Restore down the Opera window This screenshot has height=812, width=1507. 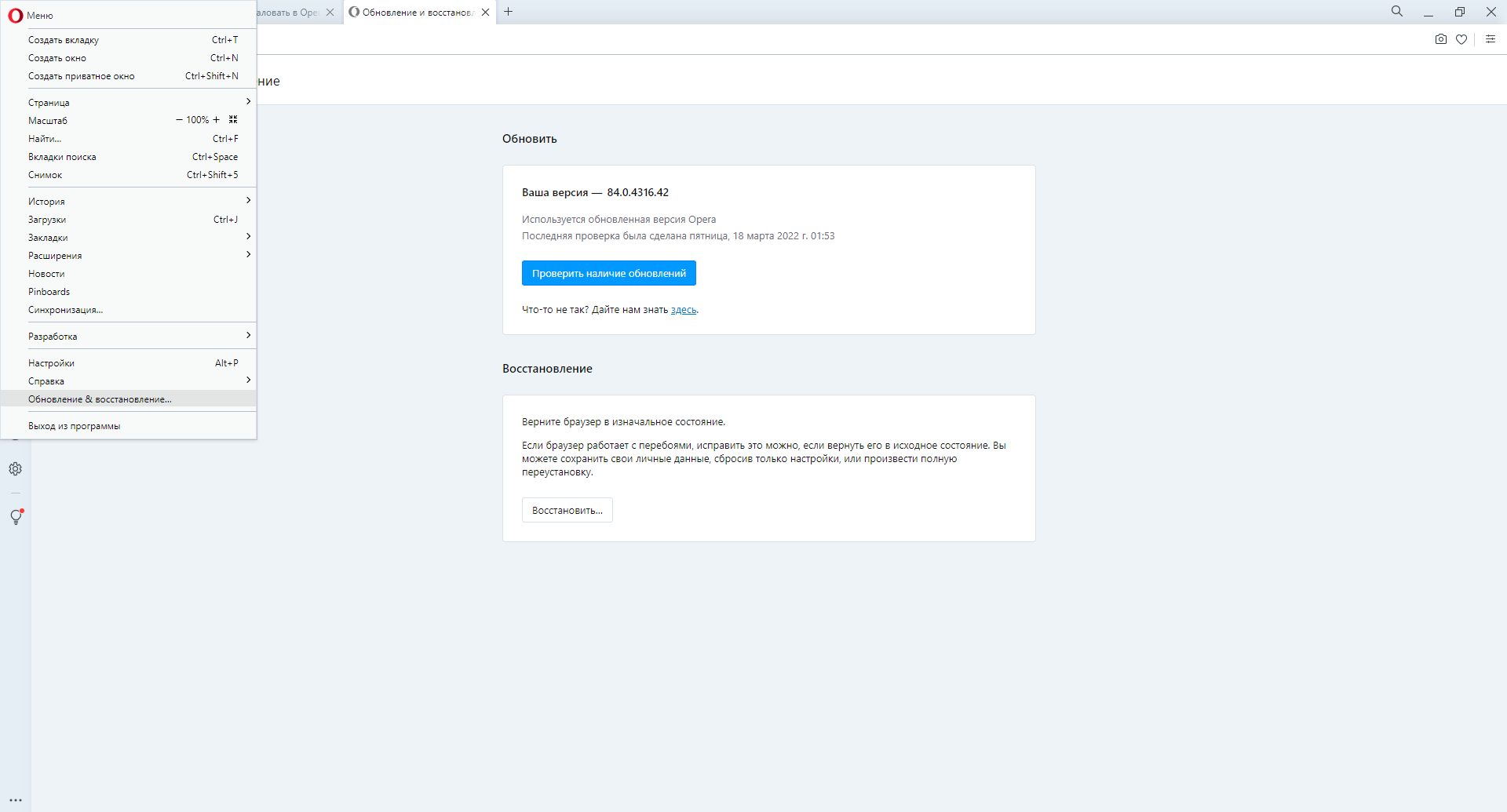[1460, 12]
